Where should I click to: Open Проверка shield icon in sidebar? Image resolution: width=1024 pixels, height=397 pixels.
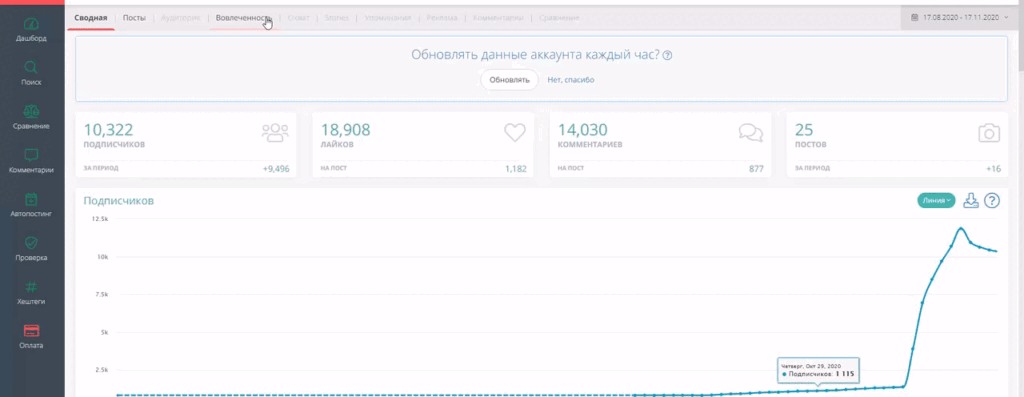click(x=31, y=243)
